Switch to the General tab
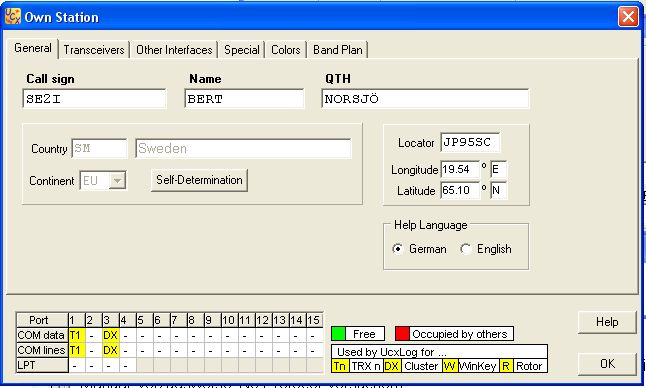Image resolution: width=646 pixels, height=388 pixels. click(33, 48)
